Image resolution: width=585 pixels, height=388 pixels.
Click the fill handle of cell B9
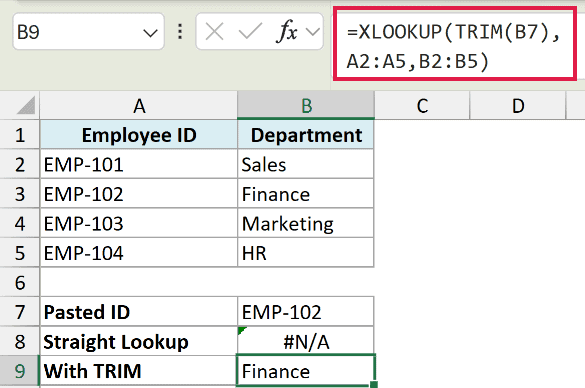coord(374,384)
